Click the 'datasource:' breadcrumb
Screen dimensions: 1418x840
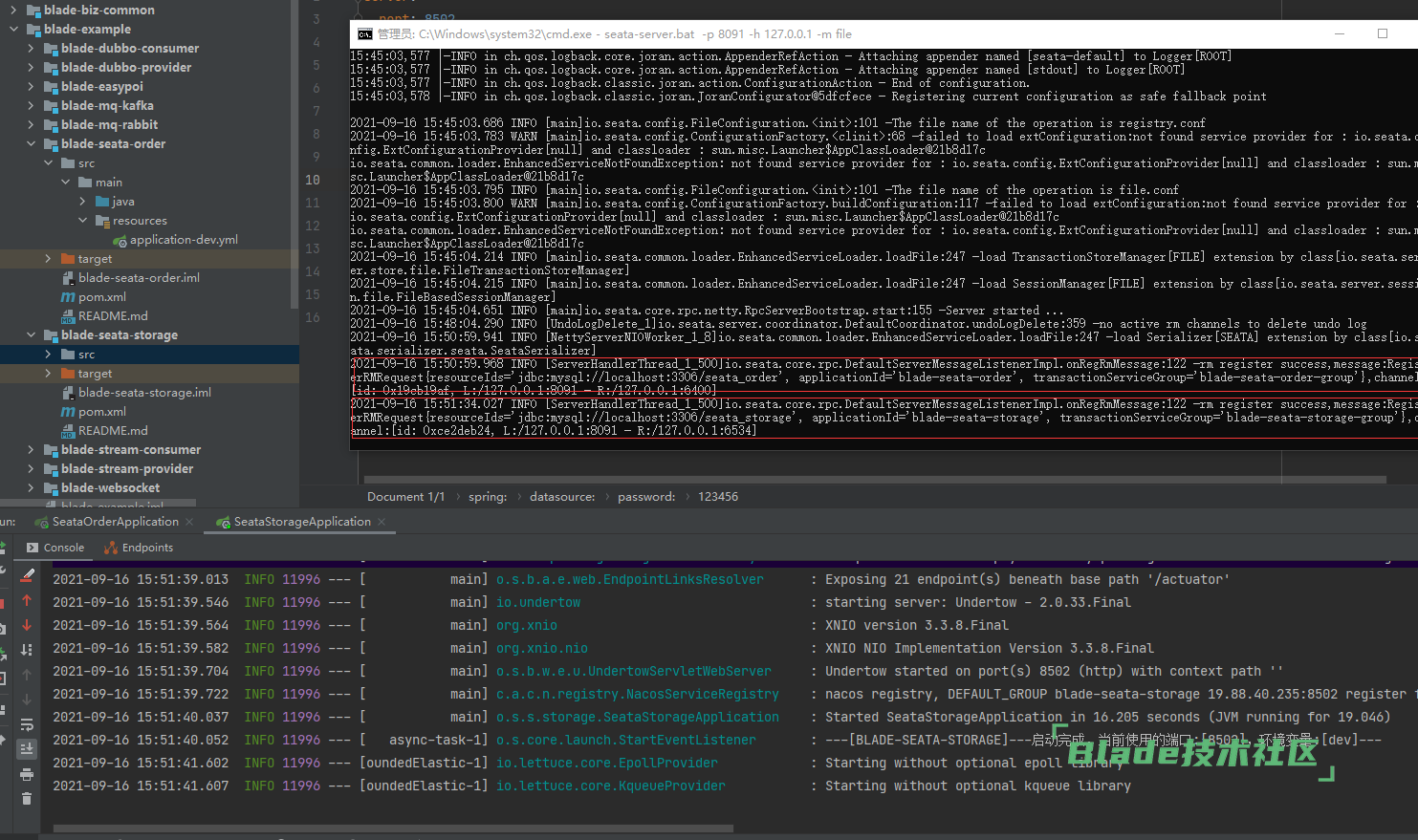[562, 497]
